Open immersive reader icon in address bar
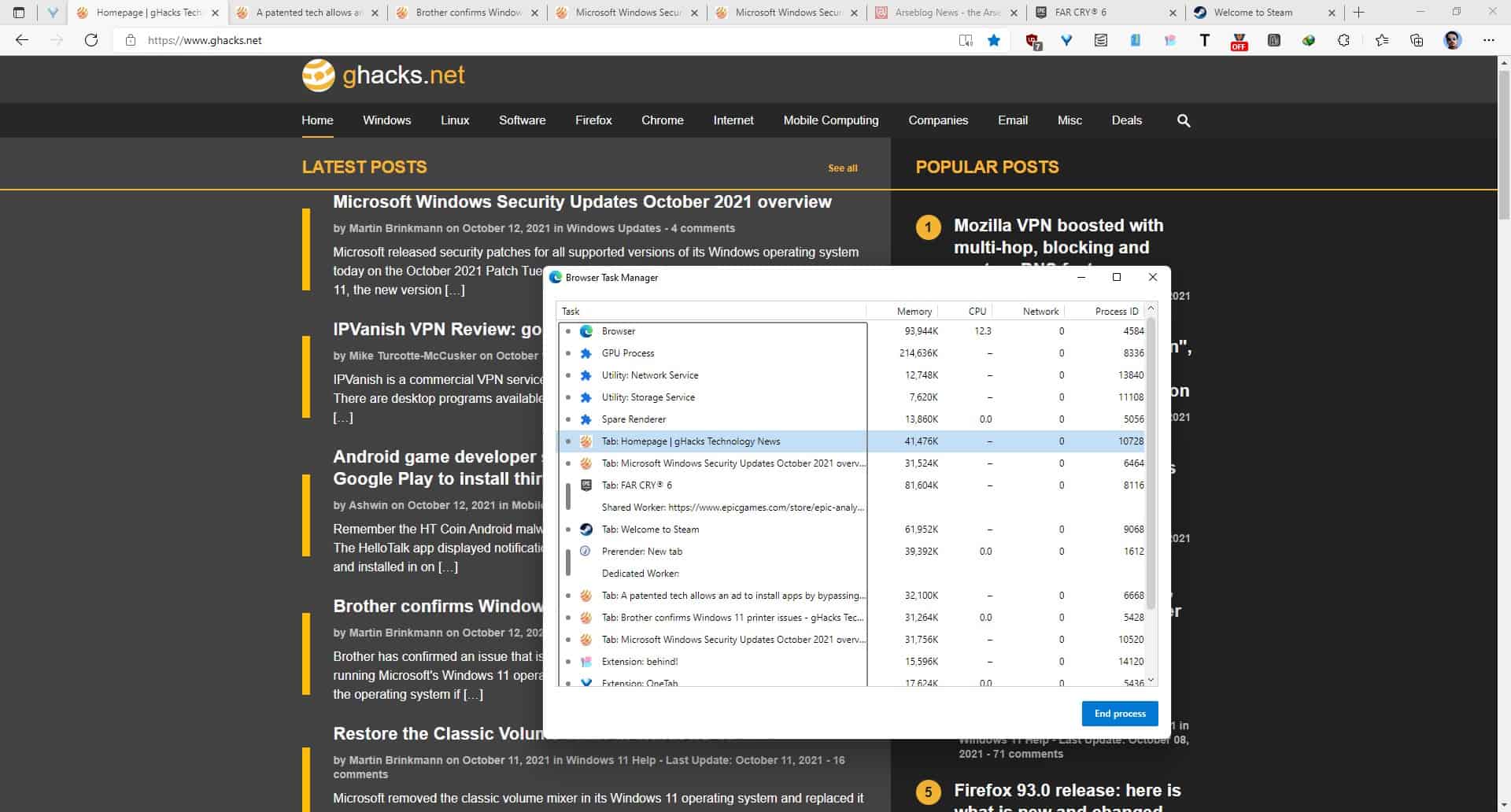Screen dimensions: 1511x812 966,40
